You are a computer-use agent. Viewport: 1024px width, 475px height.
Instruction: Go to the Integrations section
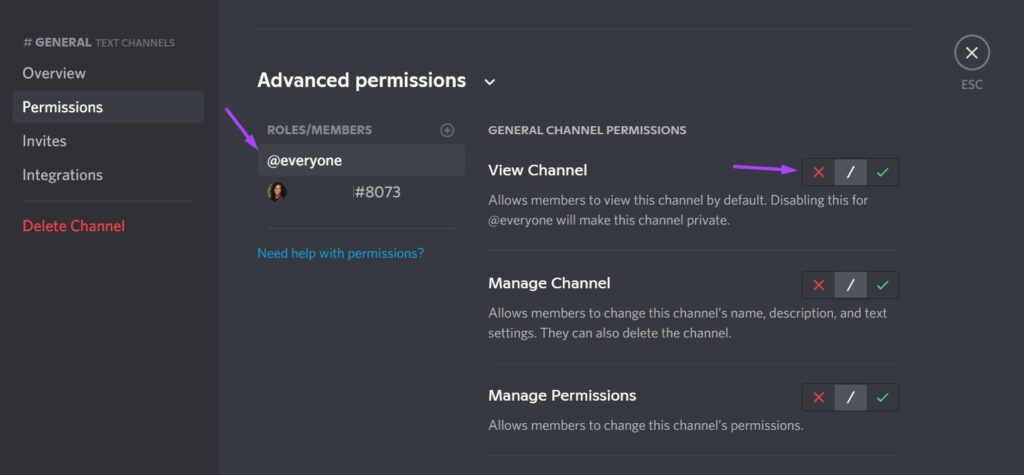(62, 175)
